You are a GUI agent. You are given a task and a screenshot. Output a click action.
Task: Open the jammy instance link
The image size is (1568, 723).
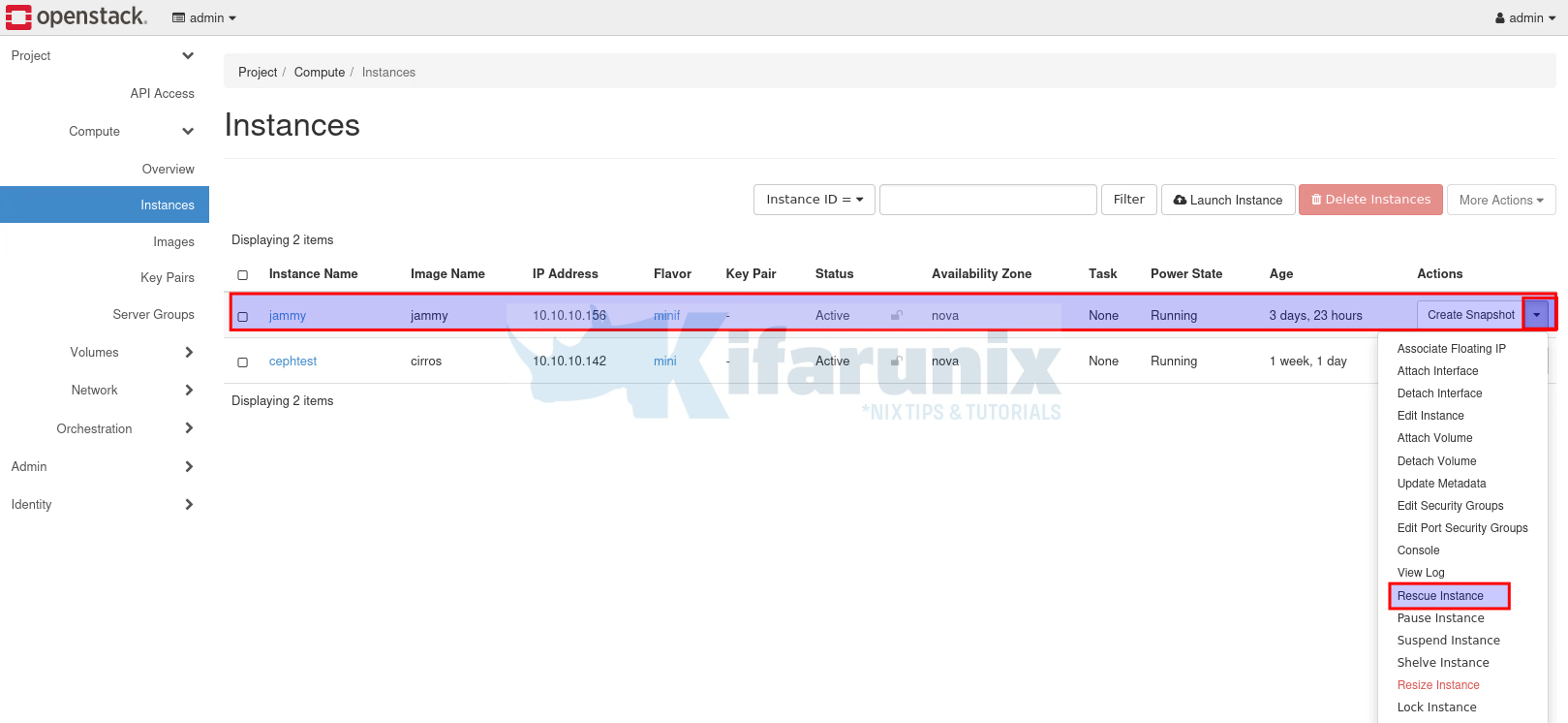pyautogui.click(x=288, y=316)
